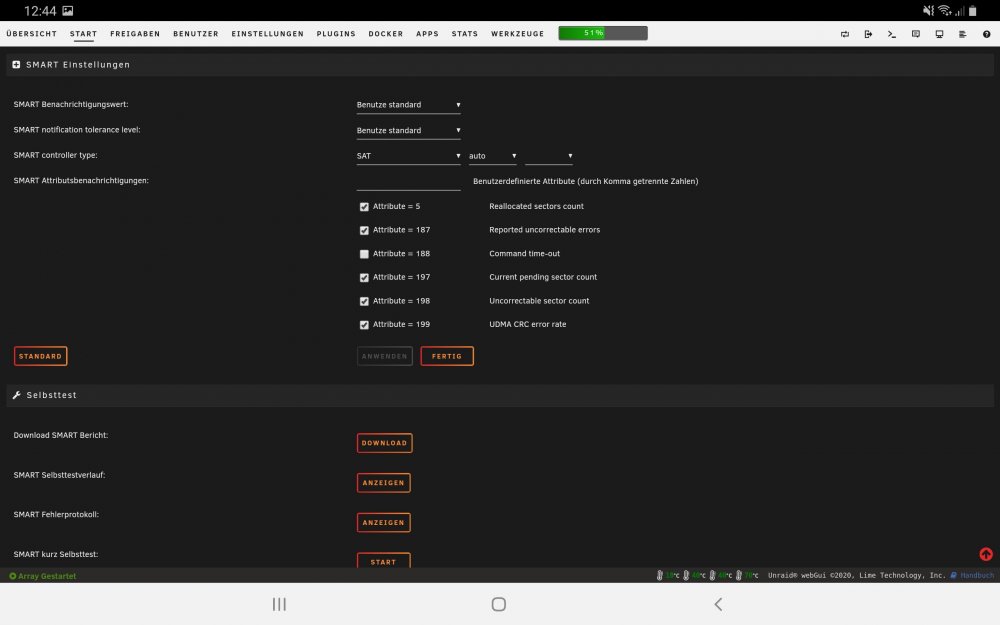Click the Uncorrectable sector count label
Screen dimensions: 1000x625
(539, 301)
